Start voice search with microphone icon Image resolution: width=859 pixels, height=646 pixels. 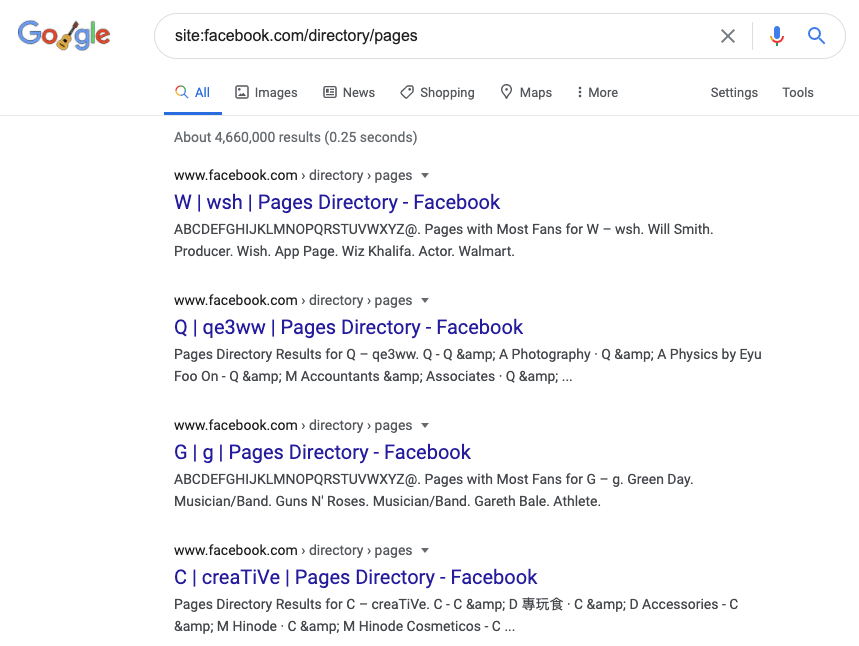777,36
